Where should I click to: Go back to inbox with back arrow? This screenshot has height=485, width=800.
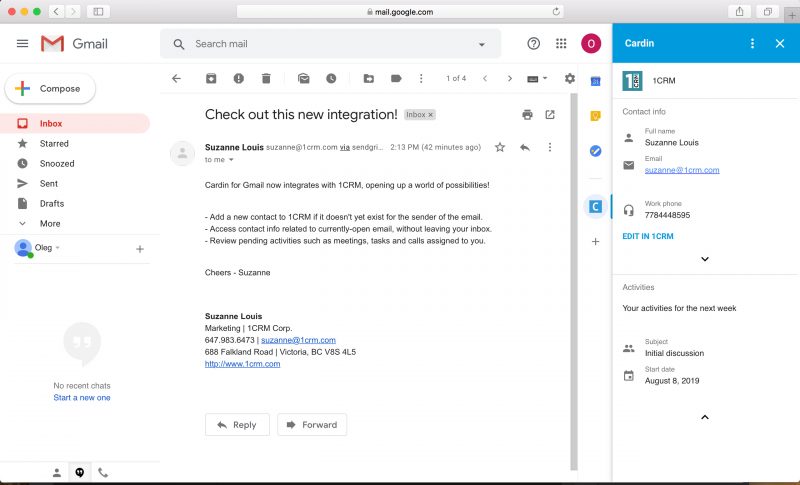pyautogui.click(x=177, y=79)
